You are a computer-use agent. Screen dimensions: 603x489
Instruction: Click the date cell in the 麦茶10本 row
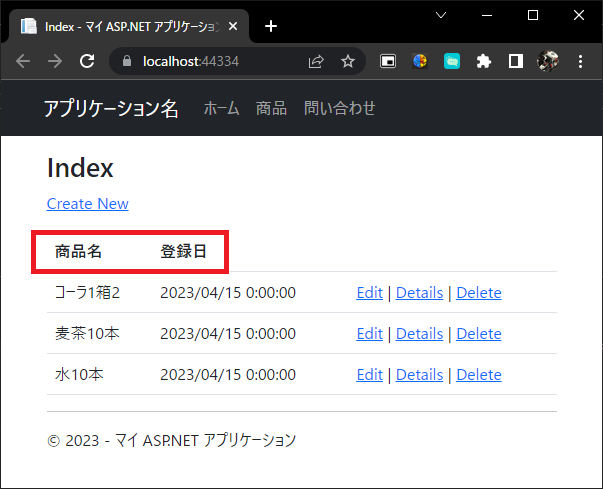(x=228, y=334)
